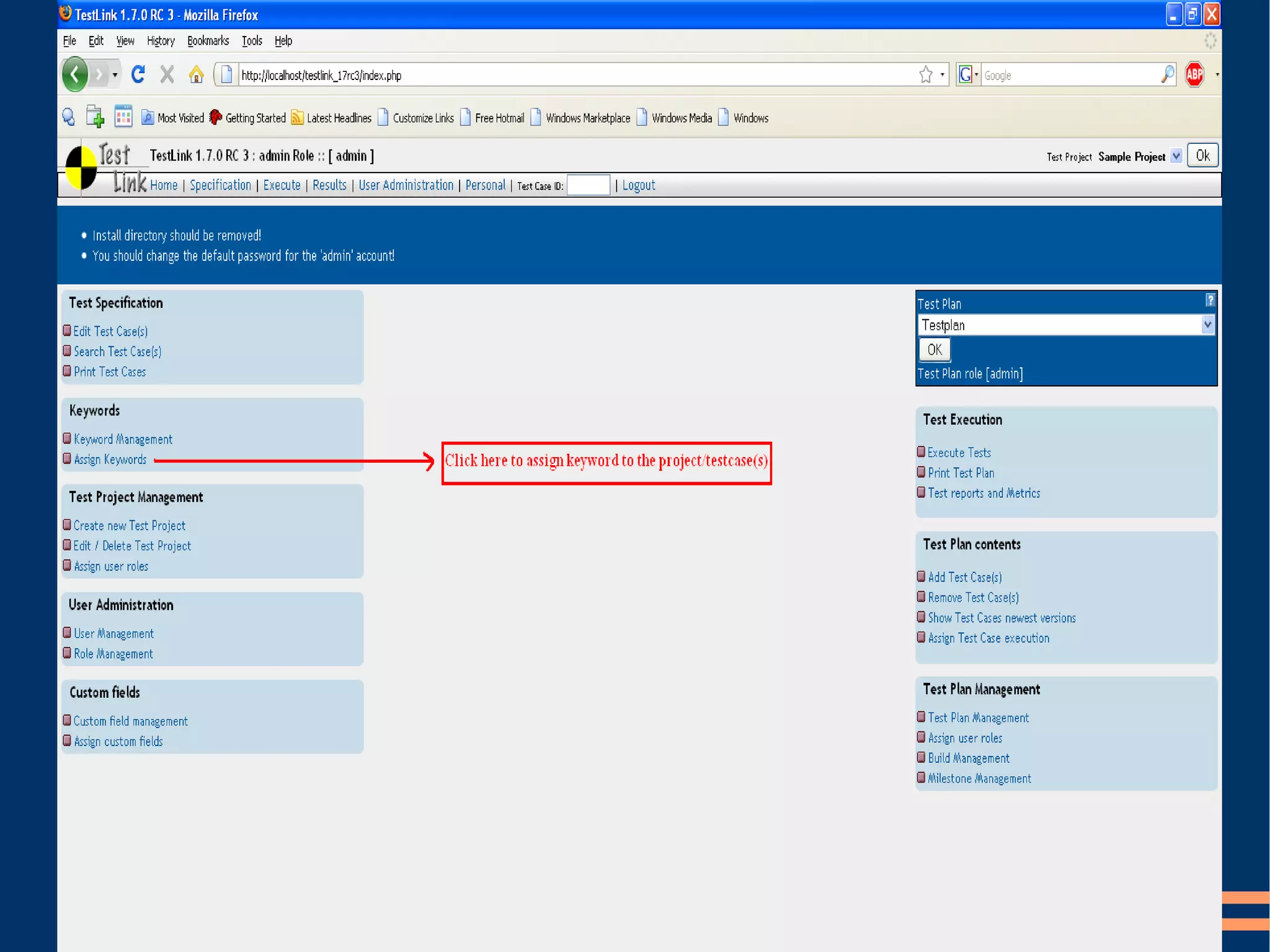The height and width of the screenshot is (952, 1270).
Task: Click the search magnifier in the Google box
Action: 1167,74
